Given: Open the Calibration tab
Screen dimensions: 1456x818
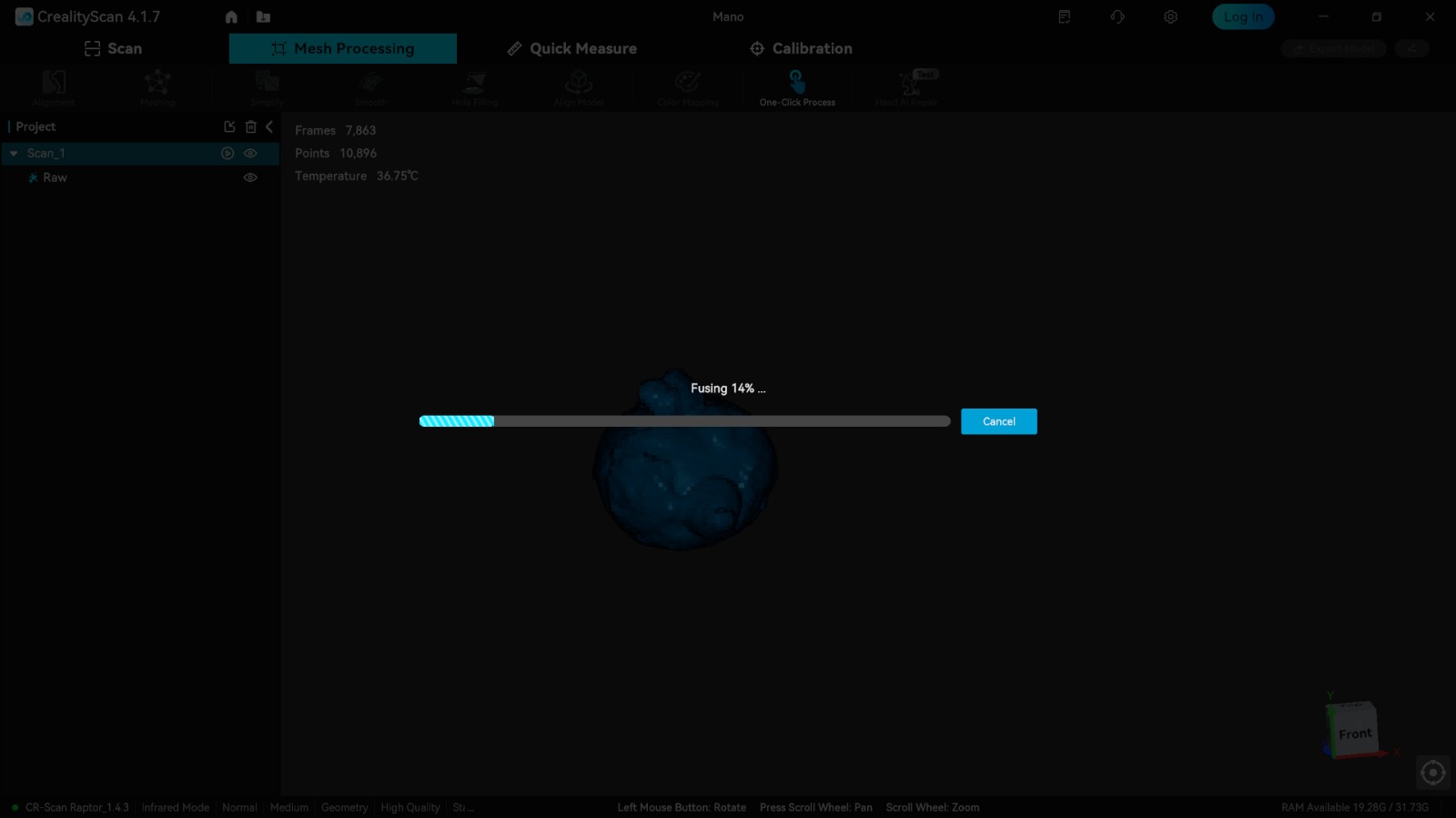Looking at the screenshot, I should [801, 48].
